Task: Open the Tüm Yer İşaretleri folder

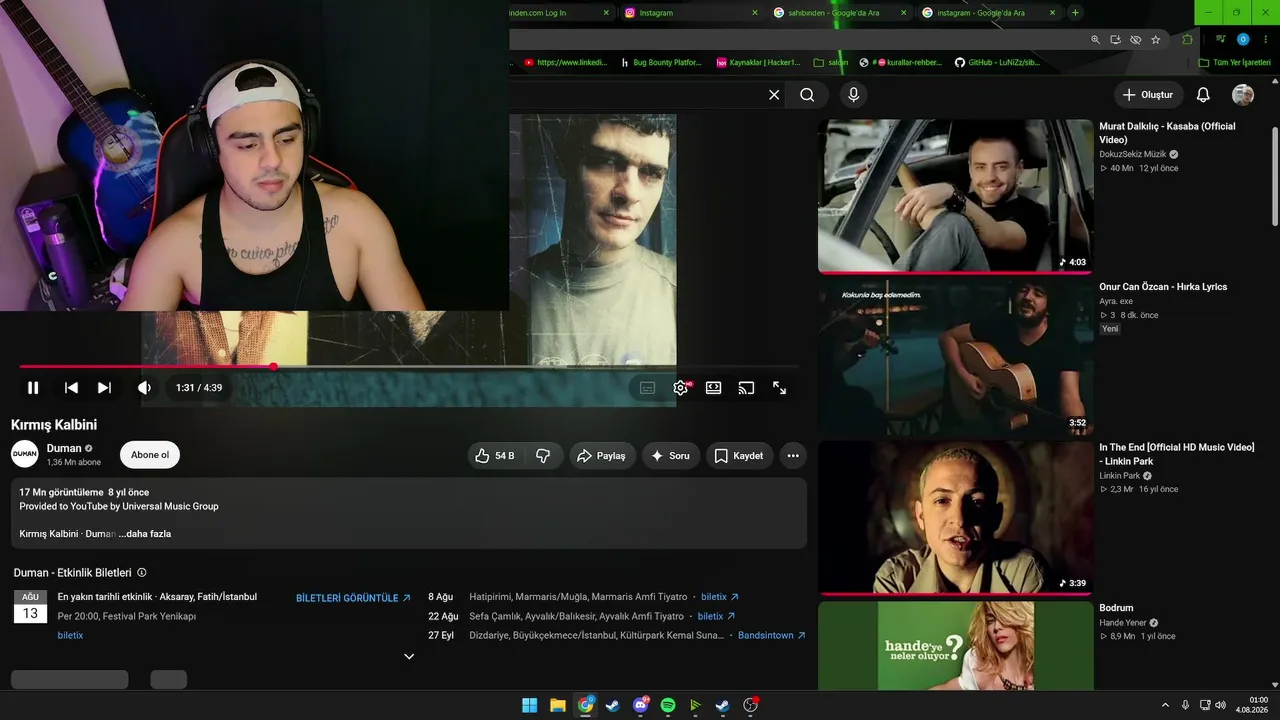Action: coord(1235,62)
